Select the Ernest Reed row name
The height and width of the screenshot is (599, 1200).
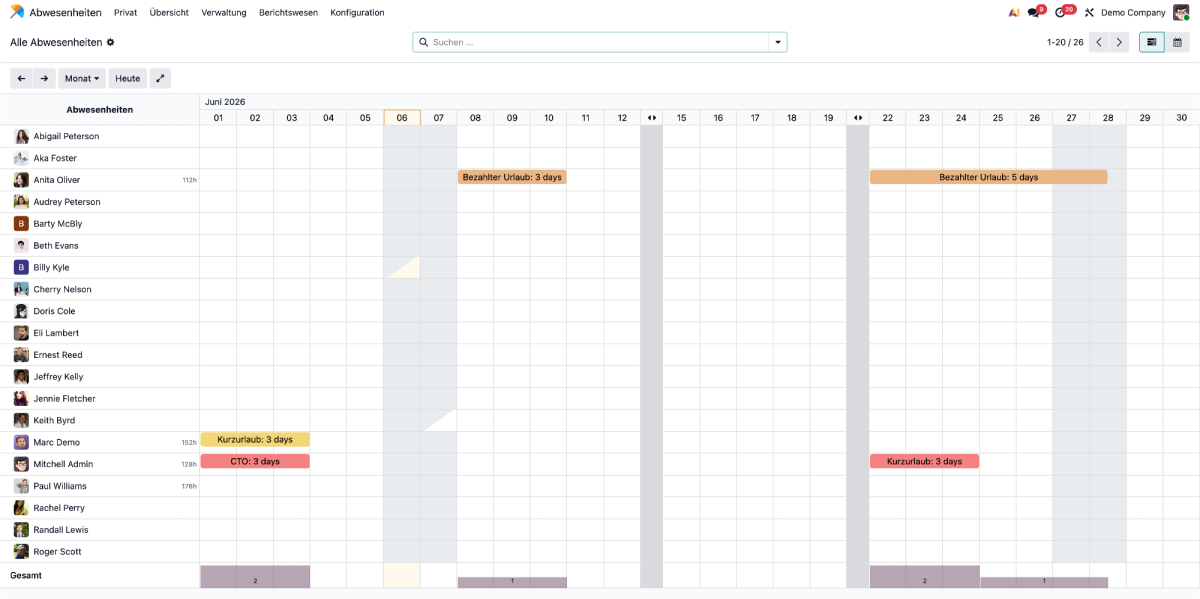click(58, 355)
